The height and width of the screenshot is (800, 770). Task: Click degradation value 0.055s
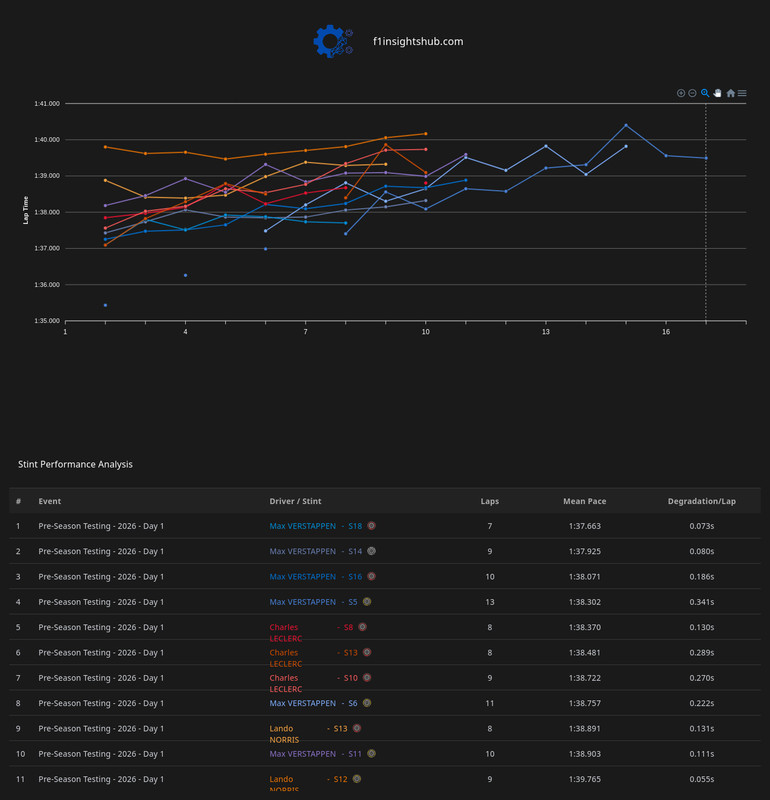pyautogui.click(x=702, y=779)
